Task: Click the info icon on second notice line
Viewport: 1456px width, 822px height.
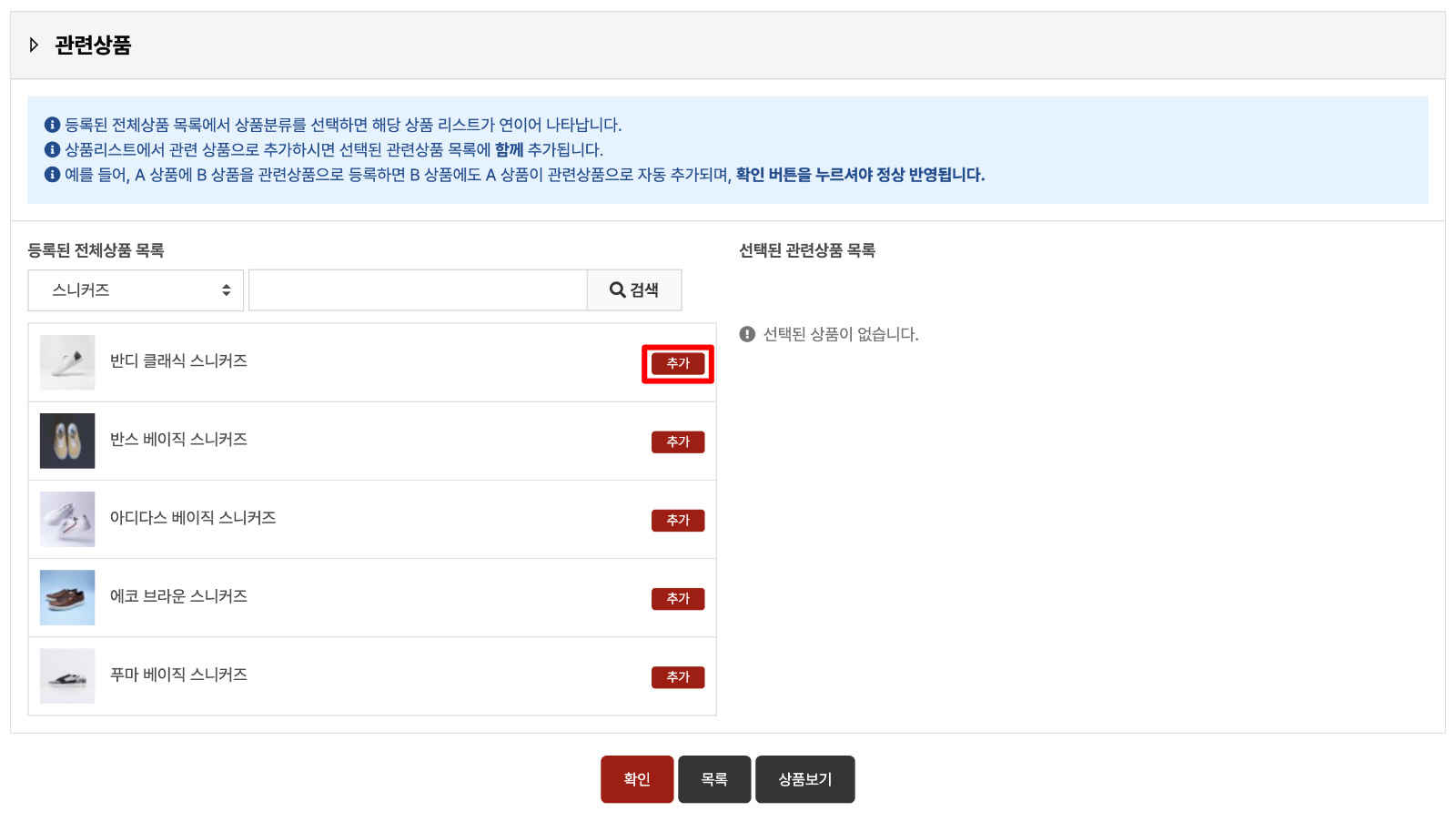Action: 53,149
